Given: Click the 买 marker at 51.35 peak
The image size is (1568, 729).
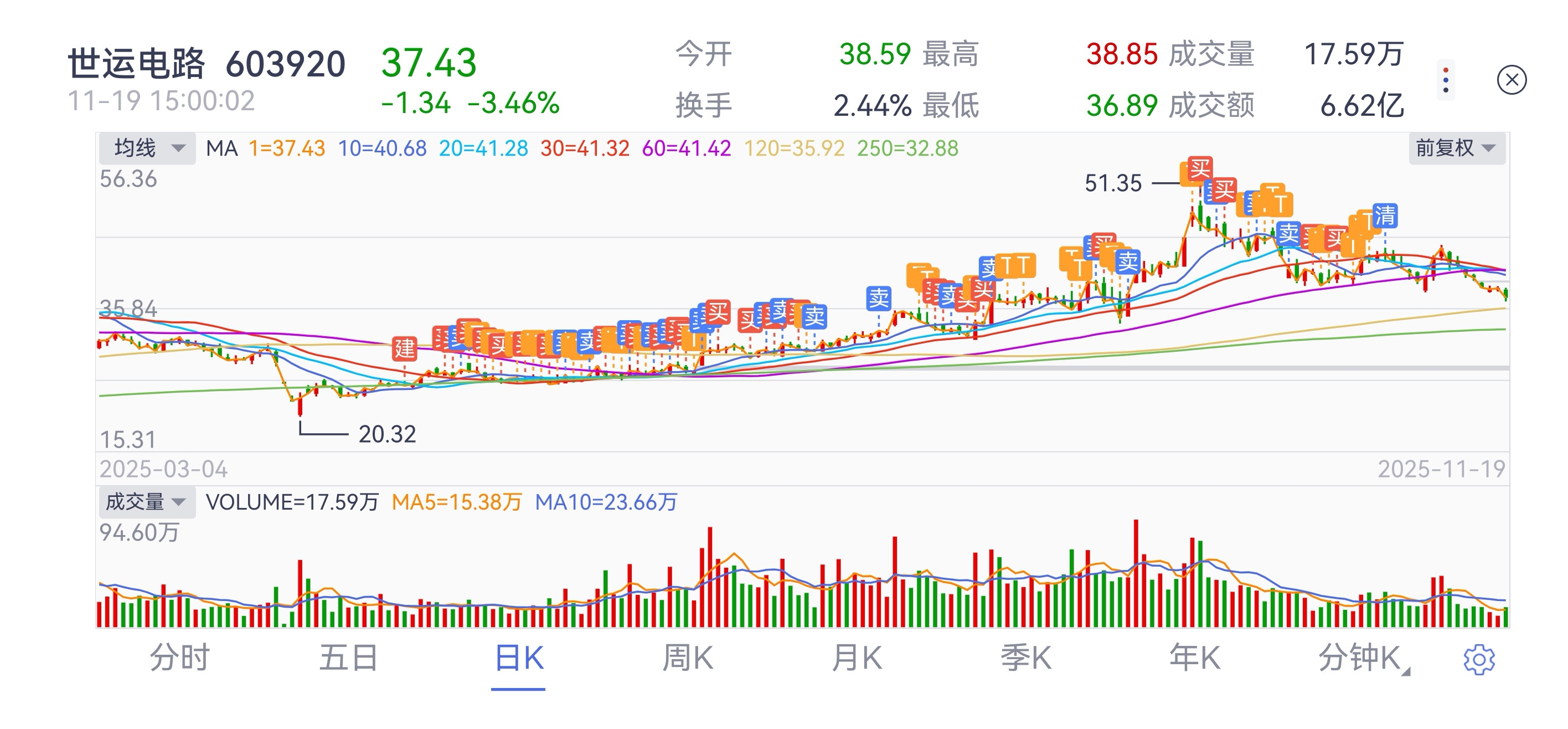Looking at the screenshot, I should pos(1200,169).
